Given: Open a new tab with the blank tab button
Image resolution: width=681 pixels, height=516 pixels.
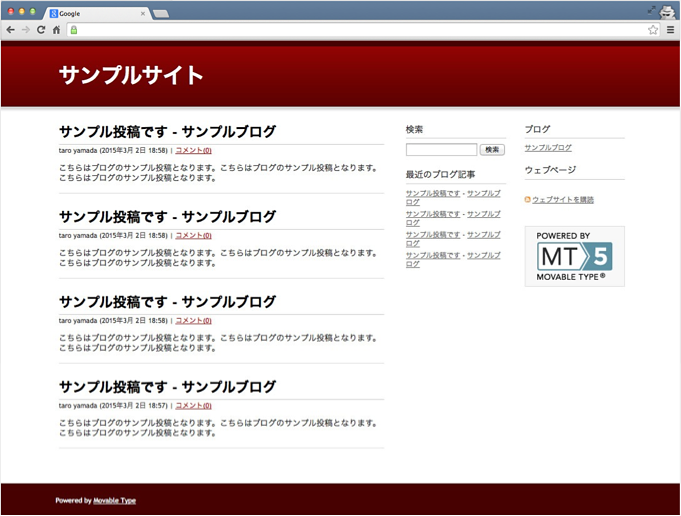Looking at the screenshot, I should tap(161, 14).
